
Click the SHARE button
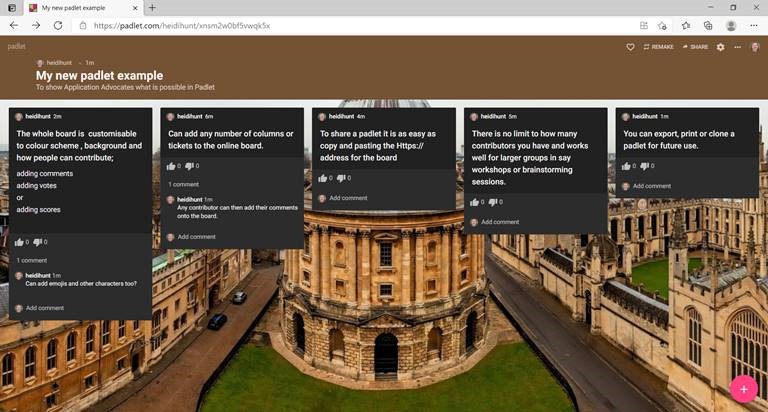tap(695, 47)
